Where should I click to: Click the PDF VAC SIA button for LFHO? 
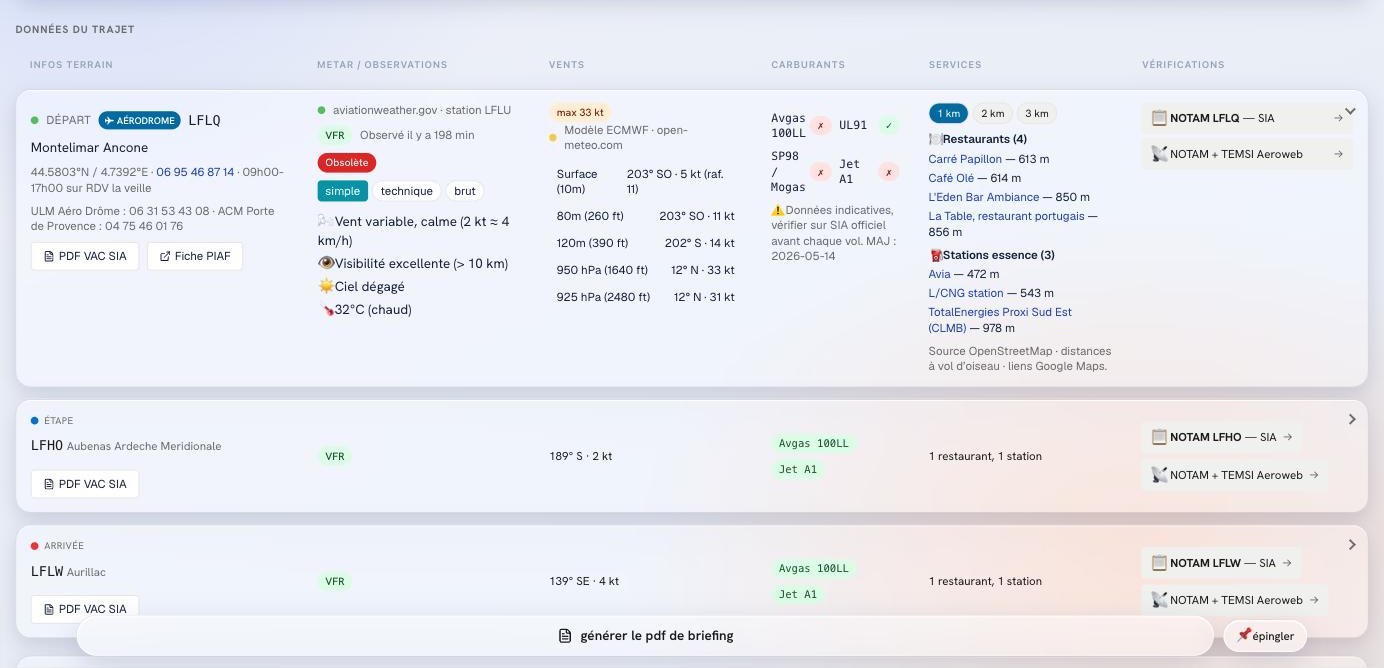[x=85, y=484]
